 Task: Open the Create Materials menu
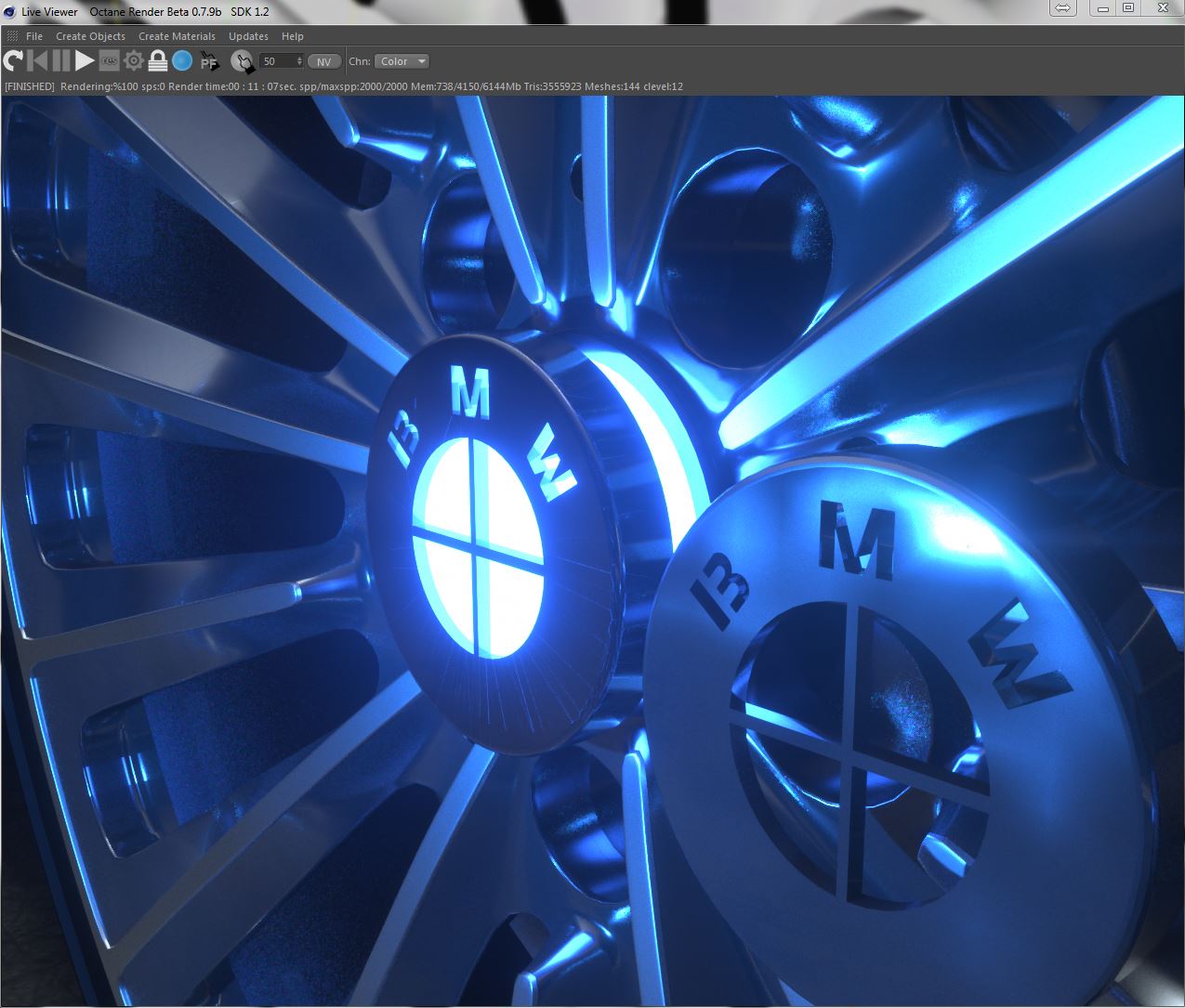pos(177,36)
